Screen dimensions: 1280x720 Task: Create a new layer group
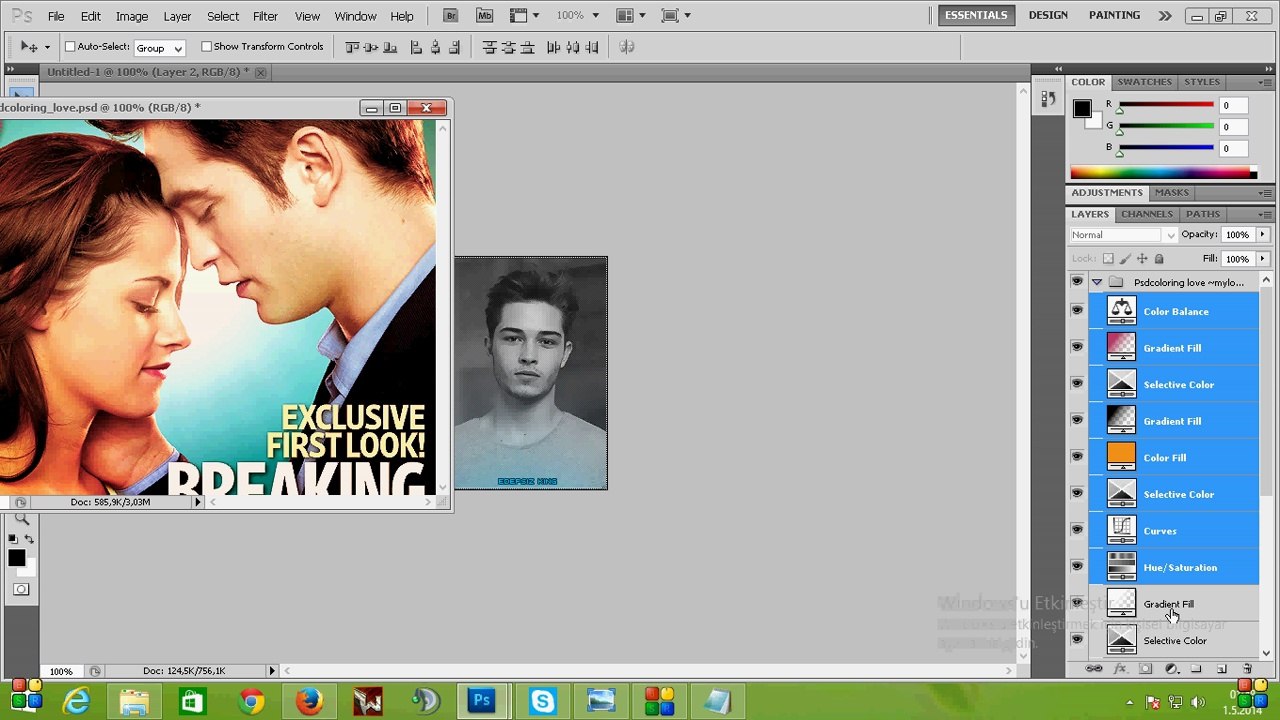click(x=1196, y=668)
